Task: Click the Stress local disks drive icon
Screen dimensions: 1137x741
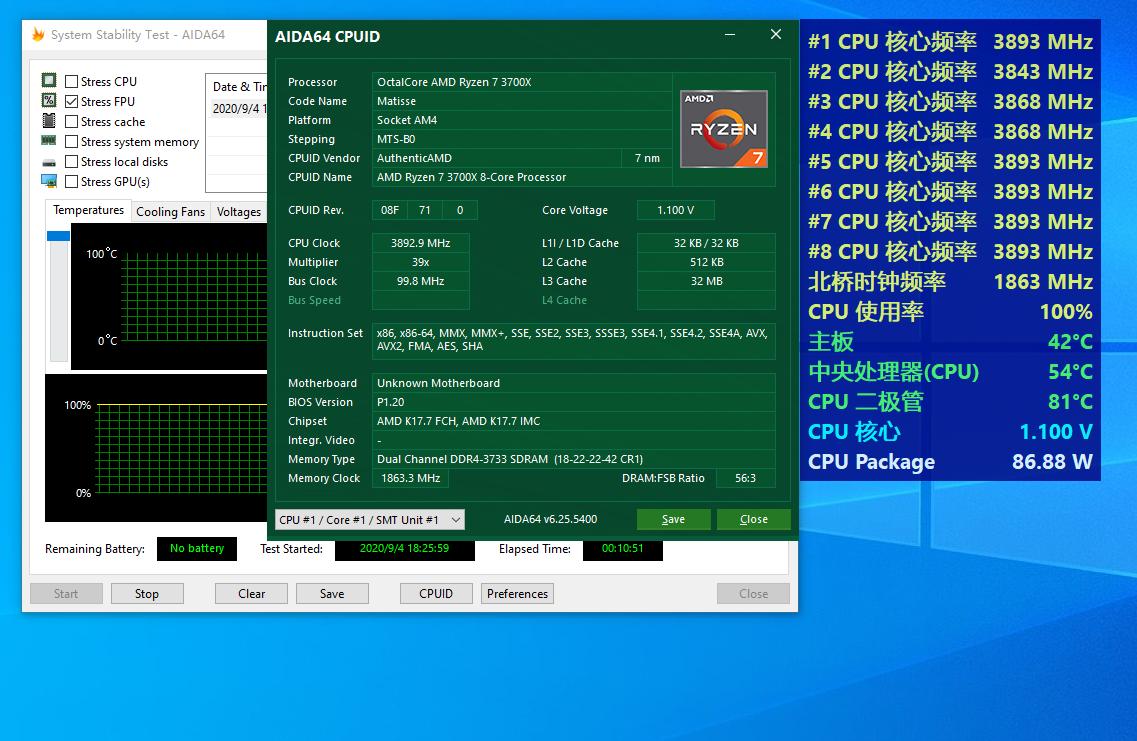Action: [x=47, y=161]
